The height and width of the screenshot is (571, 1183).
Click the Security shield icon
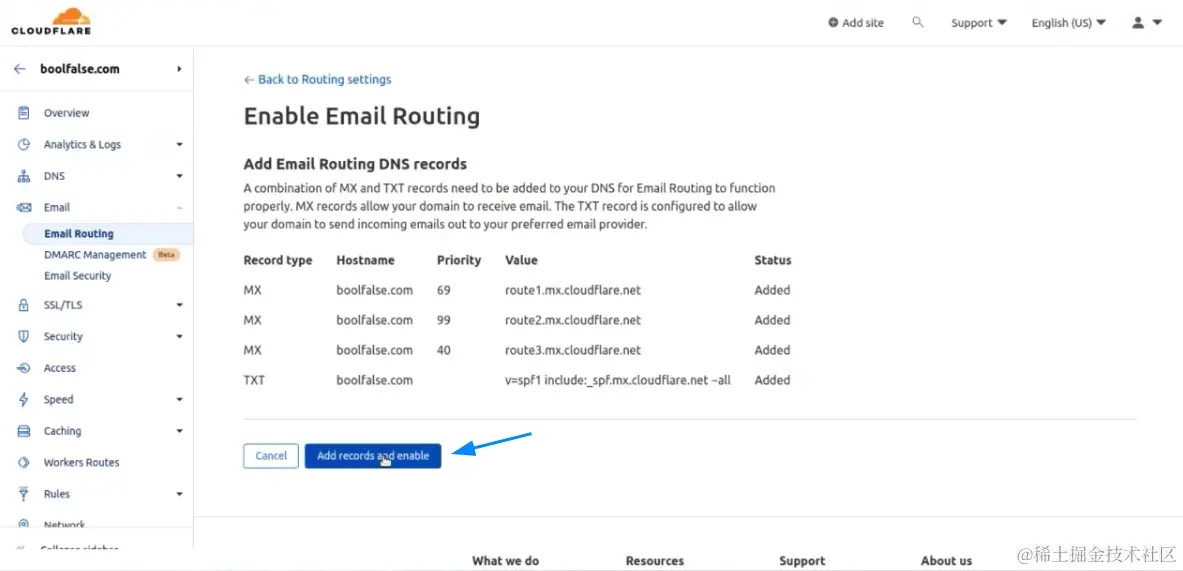point(23,336)
